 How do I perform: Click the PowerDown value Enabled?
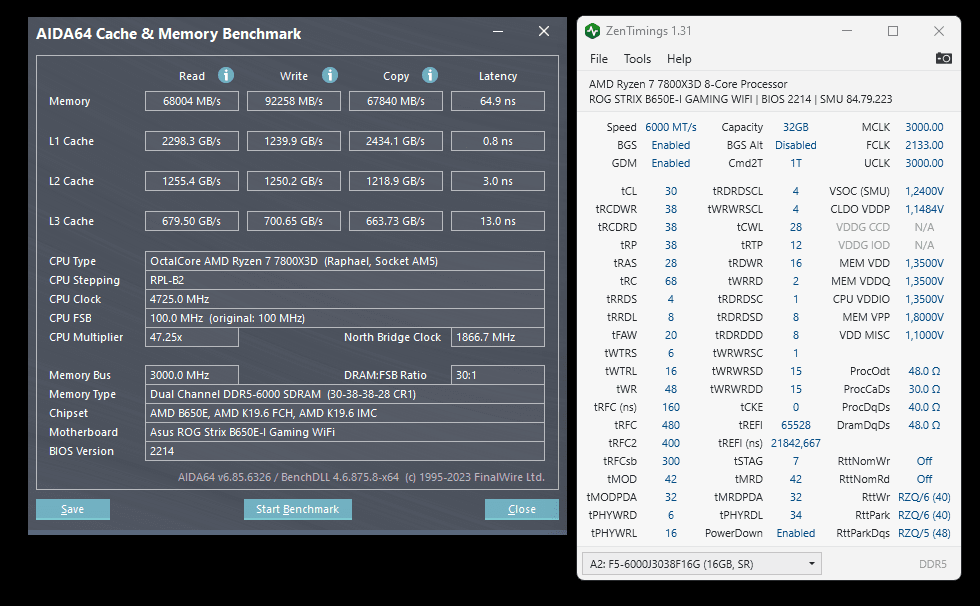pos(796,534)
